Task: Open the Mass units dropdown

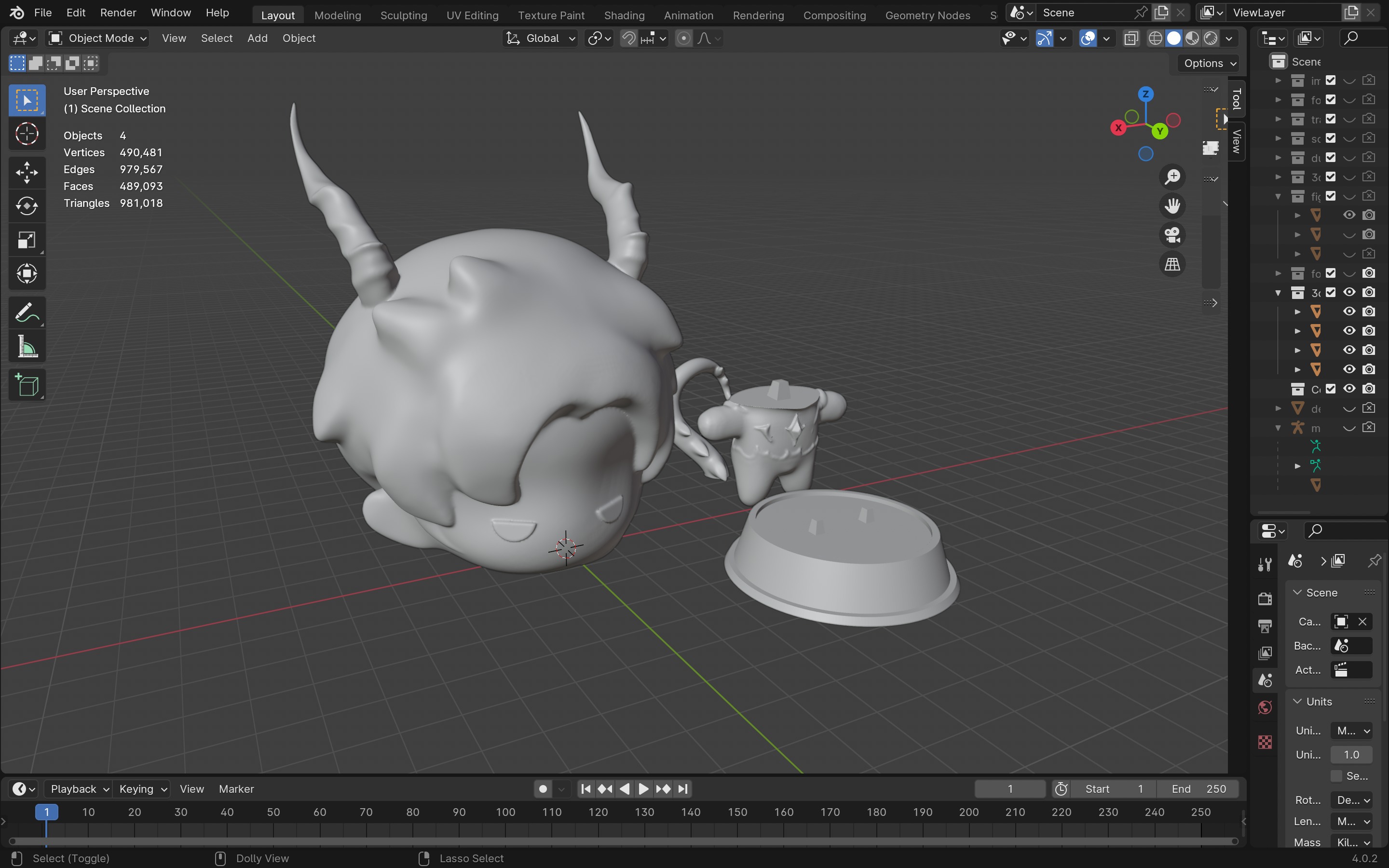Action: point(1352,842)
